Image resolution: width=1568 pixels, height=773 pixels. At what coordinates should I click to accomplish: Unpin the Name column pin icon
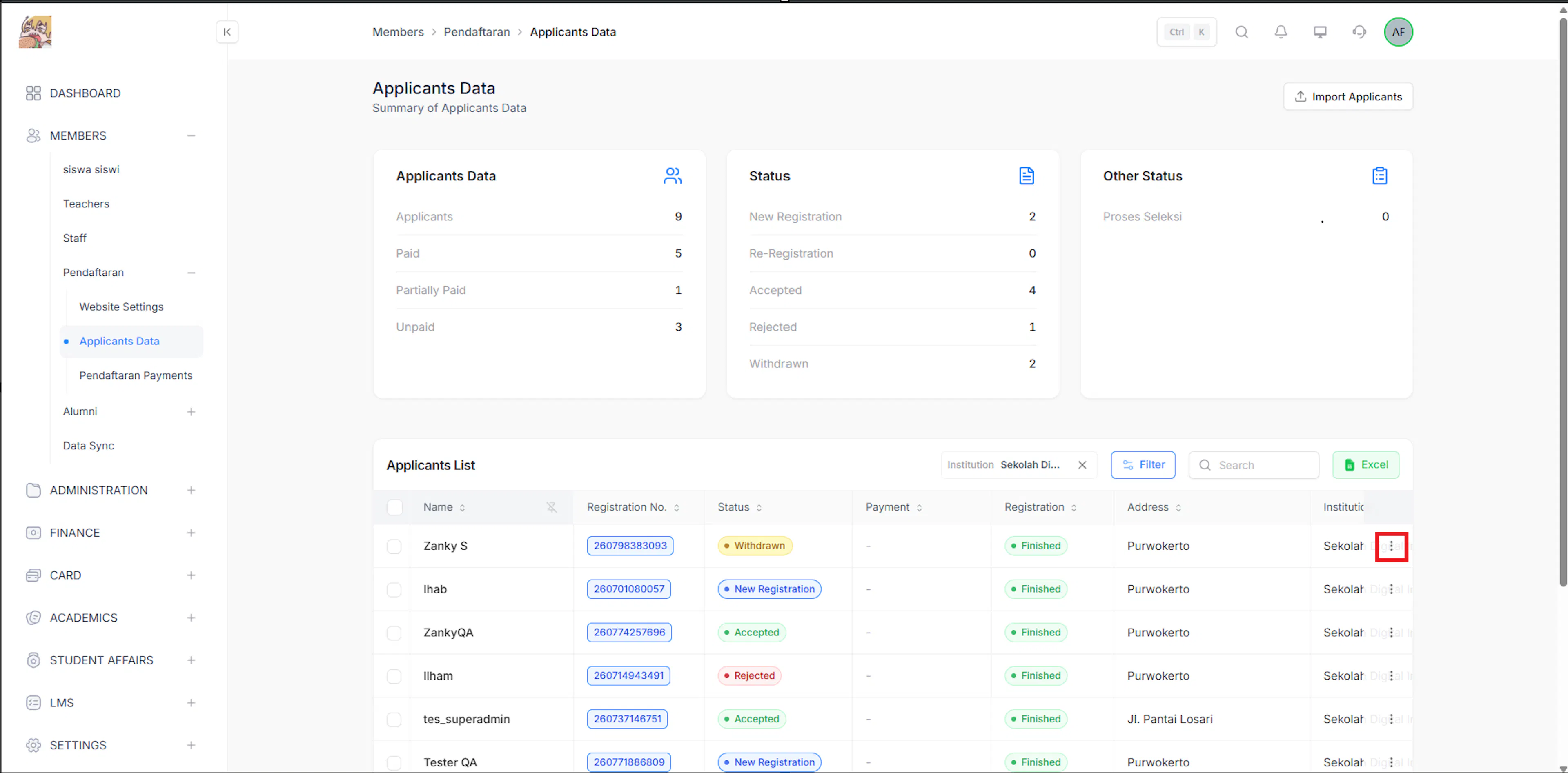[x=552, y=507]
